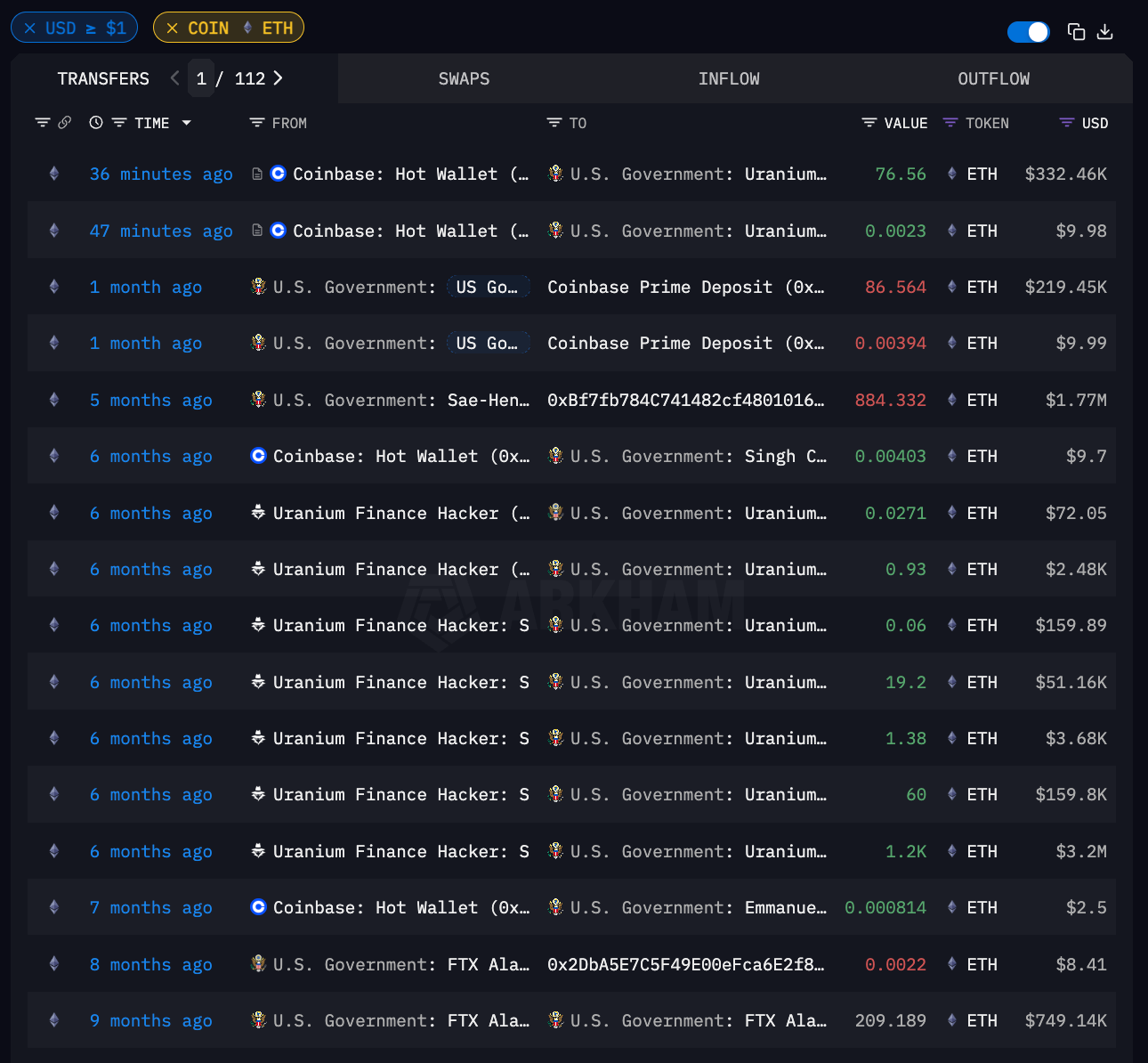The width and height of the screenshot is (1148, 1063).
Task: Toggle the blue switch at top right
Action: click(x=1028, y=32)
